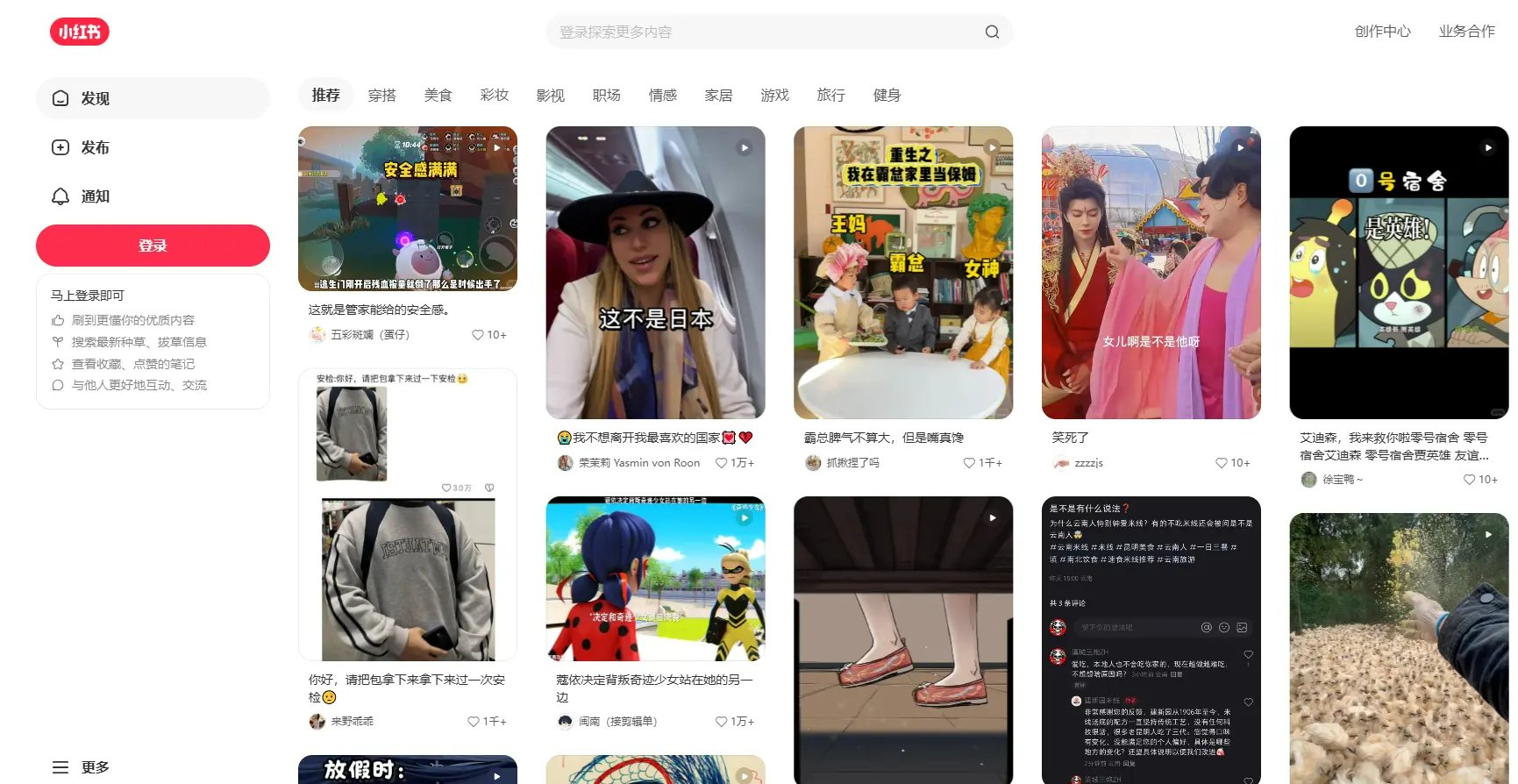
Task: Click the 小红书 logo
Action: pos(79,32)
